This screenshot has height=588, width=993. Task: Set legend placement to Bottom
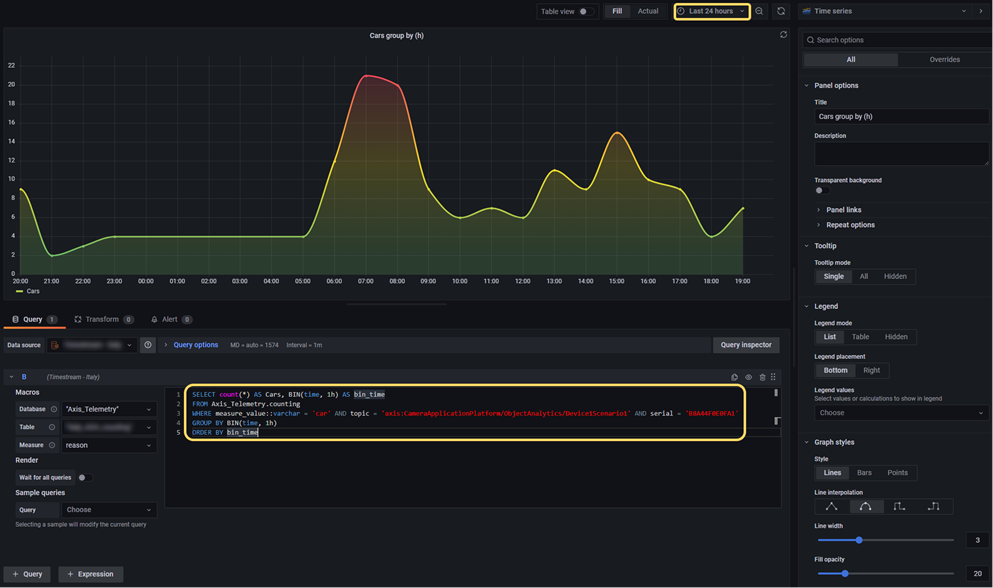tap(835, 371)
